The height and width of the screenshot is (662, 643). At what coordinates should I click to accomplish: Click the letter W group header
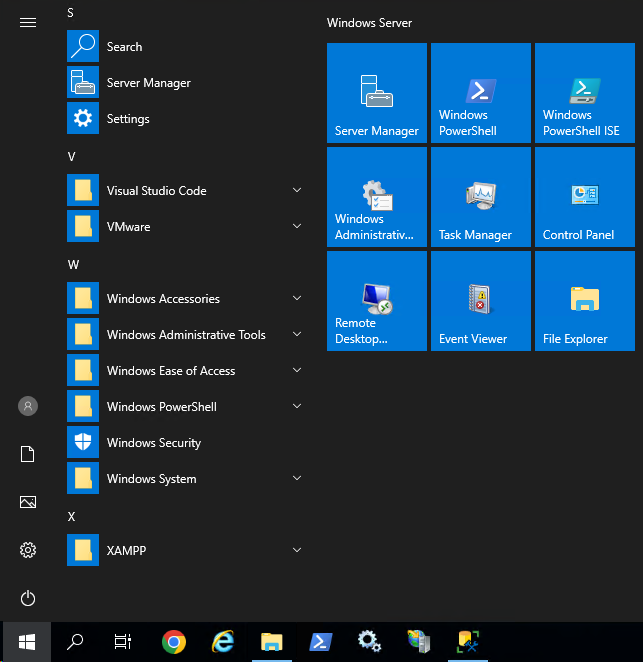click(73, 265)
